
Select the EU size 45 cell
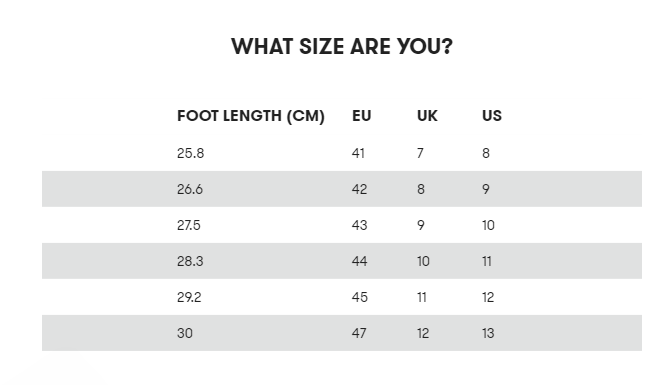point(360,297)
